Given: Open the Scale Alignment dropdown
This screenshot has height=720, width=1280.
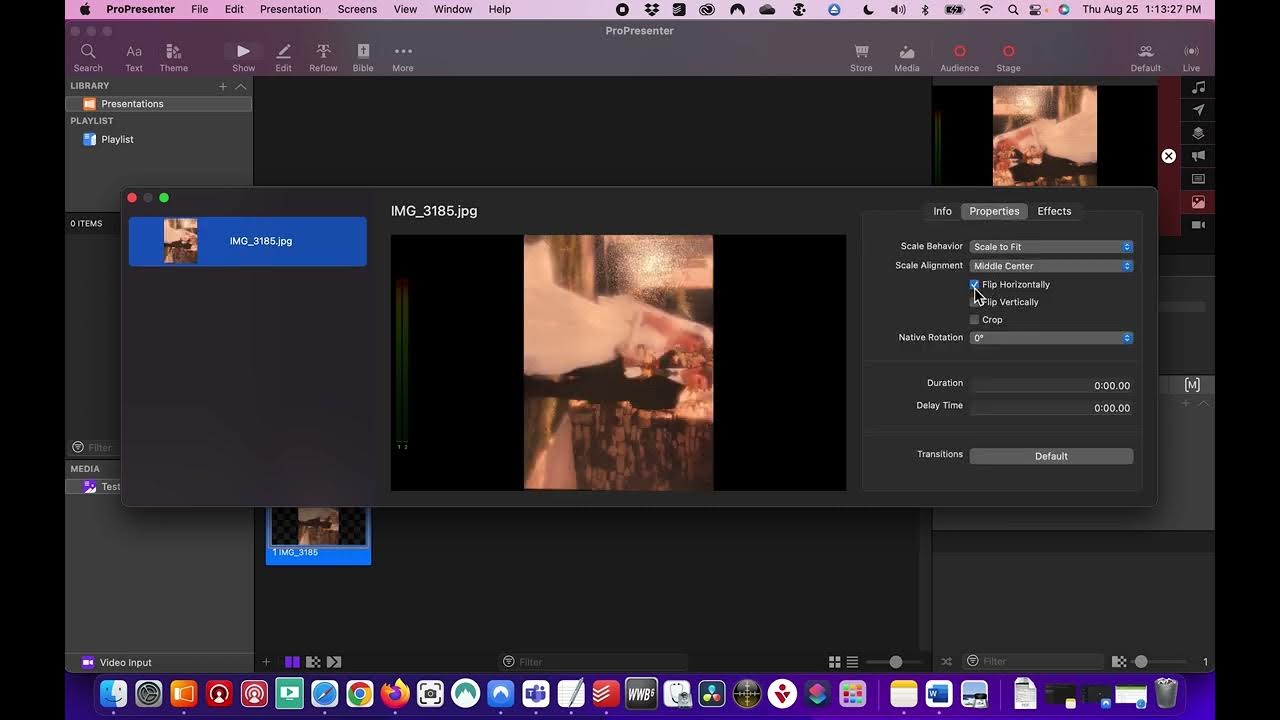Looking at the screenshot, I should click(1051, 266).
